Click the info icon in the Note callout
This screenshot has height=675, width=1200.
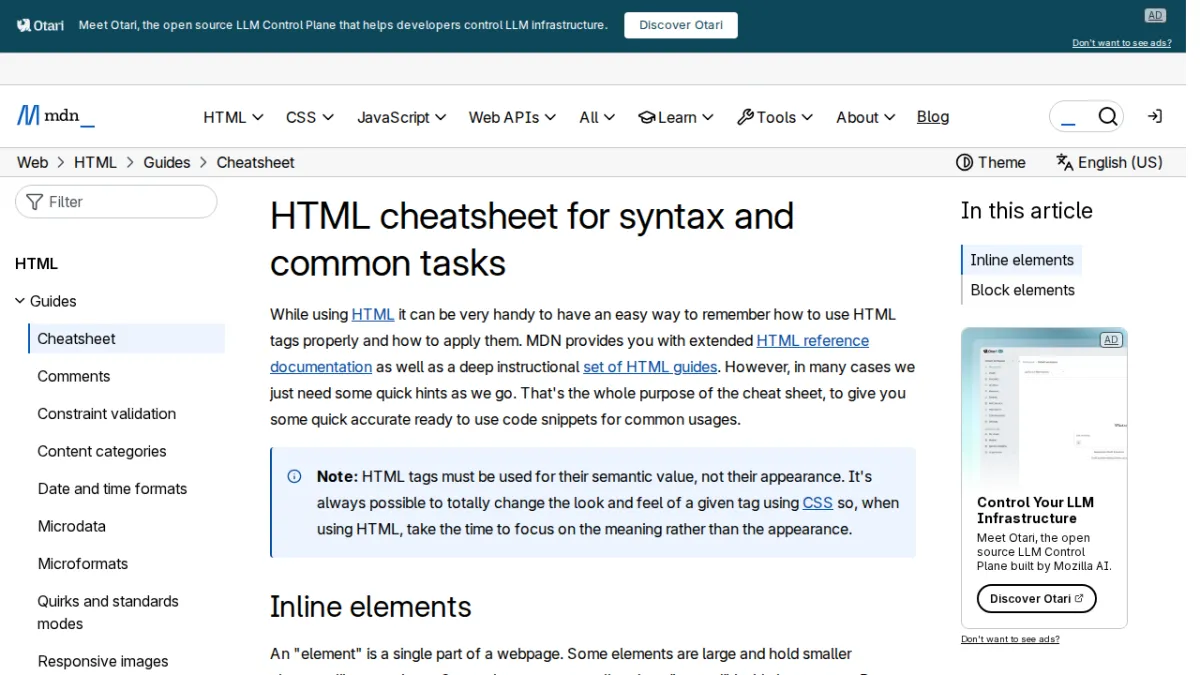pyautogui.click(x=294, y=476)
